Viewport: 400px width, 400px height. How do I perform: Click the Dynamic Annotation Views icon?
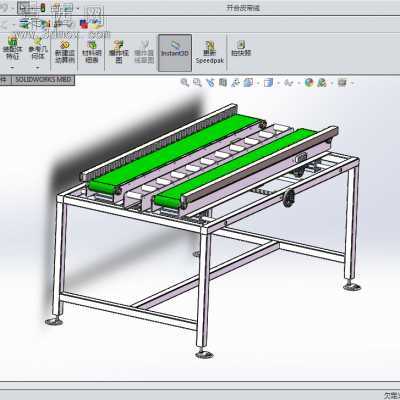point(235,82)
